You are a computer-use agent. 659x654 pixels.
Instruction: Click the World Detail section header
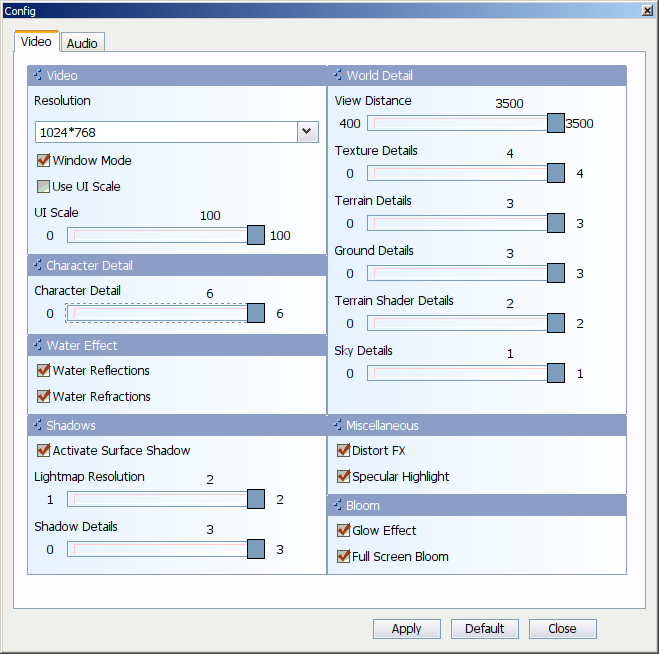click(x=477, y=75)
